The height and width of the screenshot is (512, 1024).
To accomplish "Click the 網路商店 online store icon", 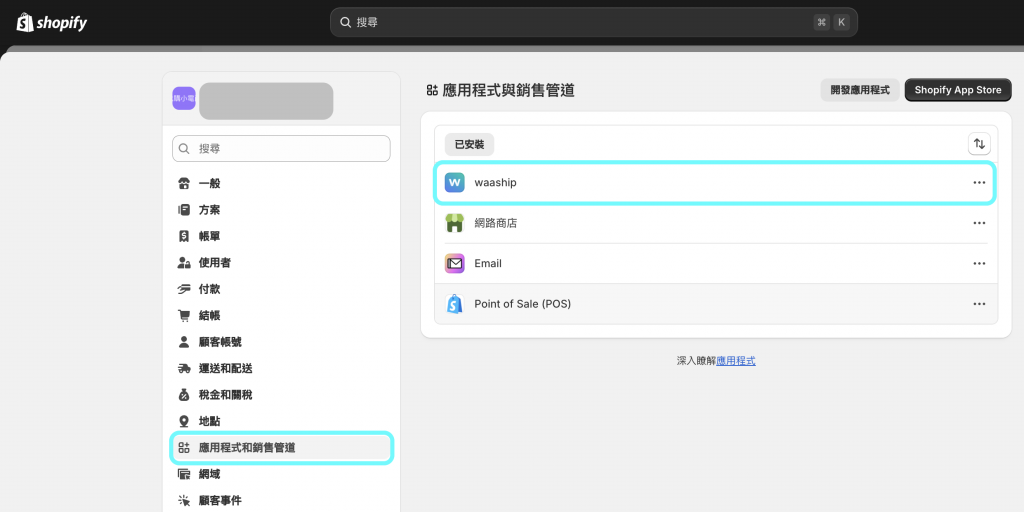I will (x=455, y=223).
